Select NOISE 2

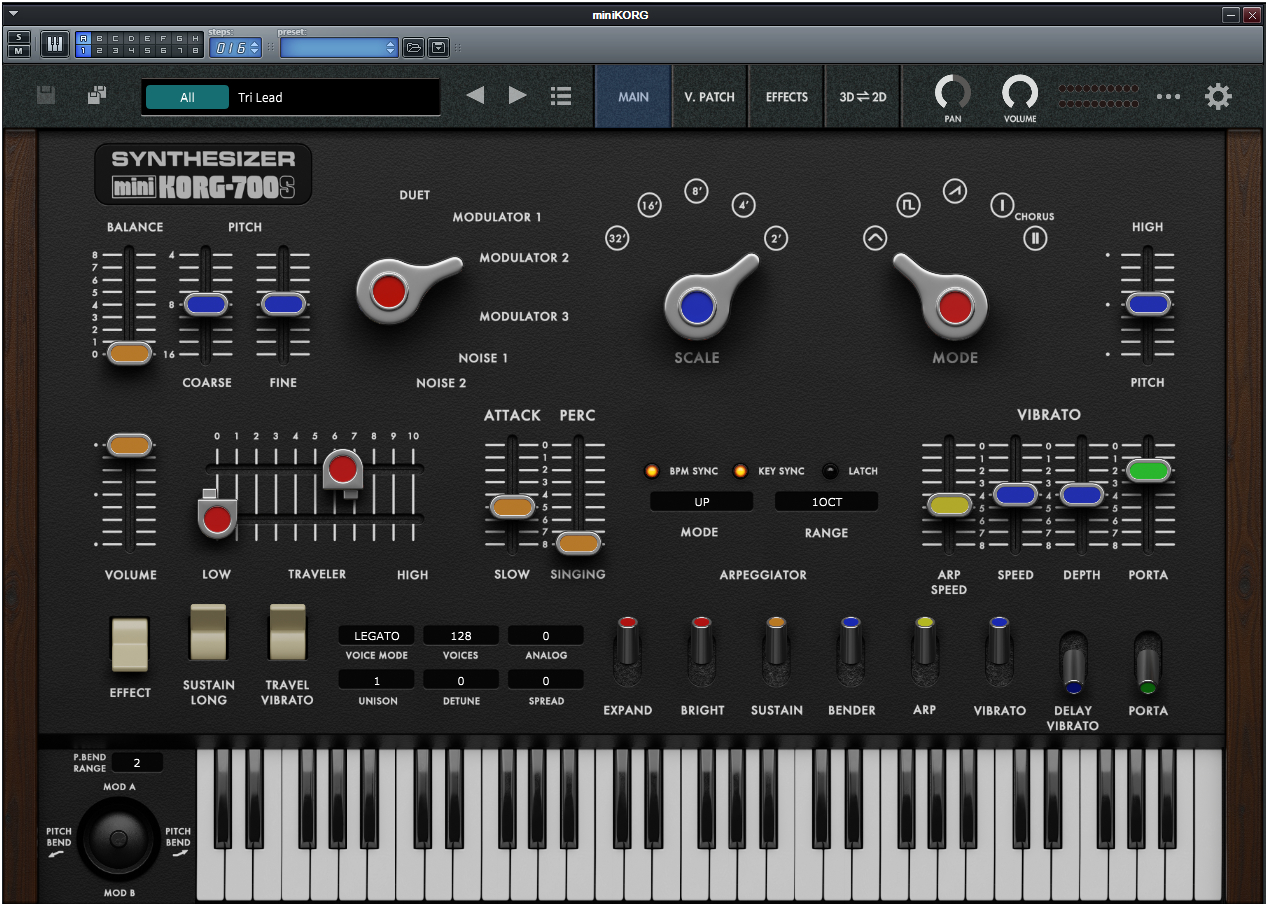click(441, 383)
